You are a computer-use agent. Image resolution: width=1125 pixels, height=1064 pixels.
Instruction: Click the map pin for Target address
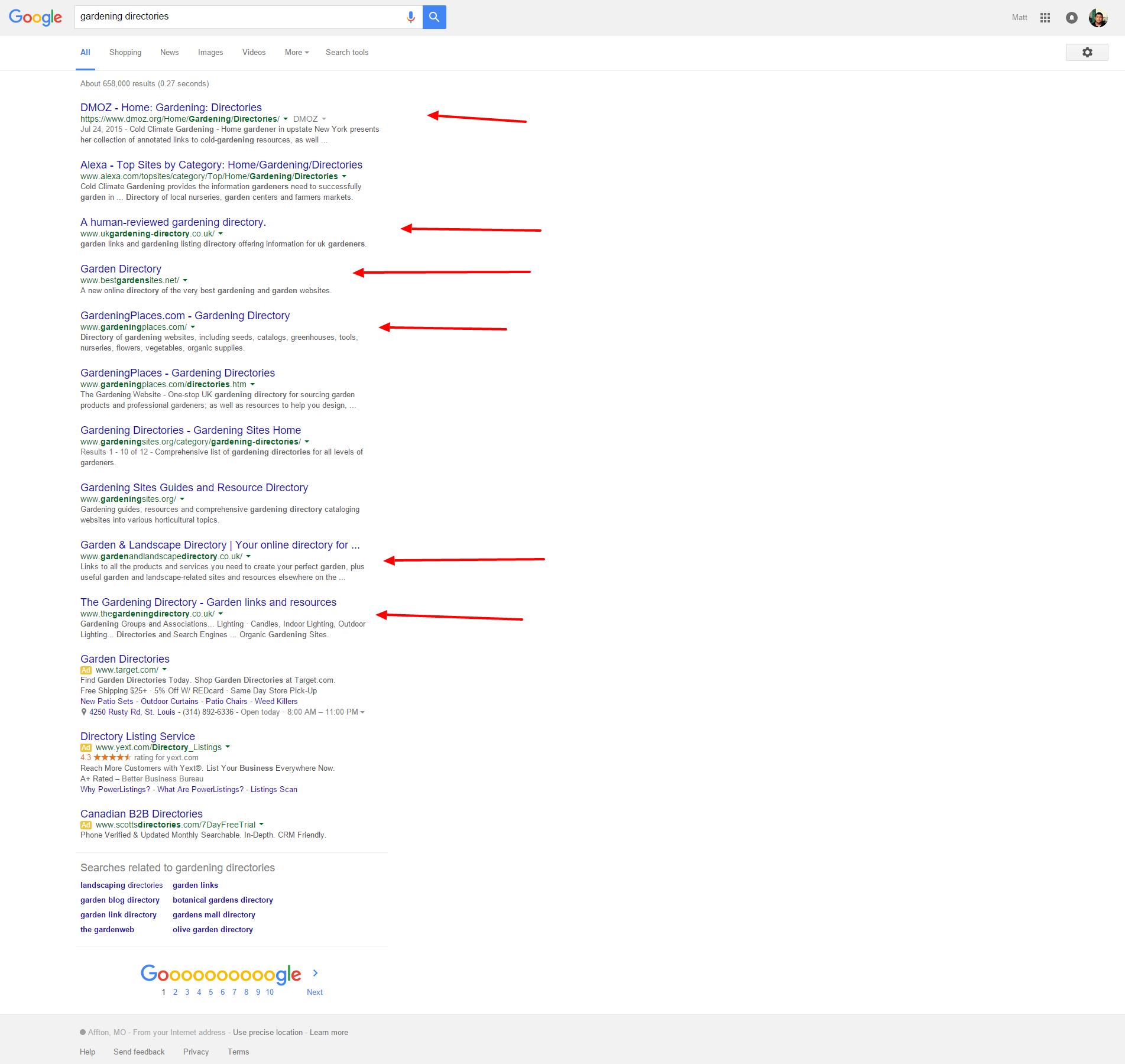(x=84, y=712)
